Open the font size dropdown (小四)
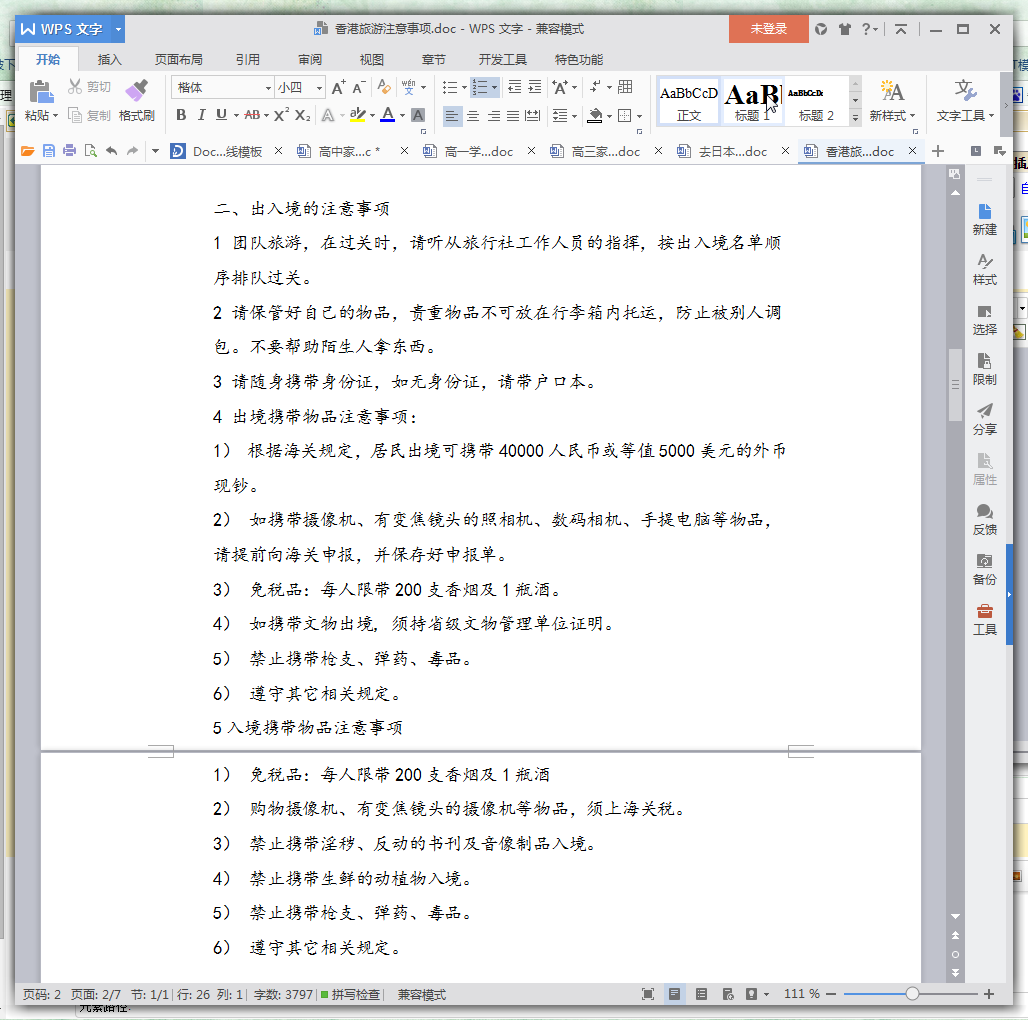The width and height of the screenshot is (1028, 1020). tap(319, 88)
